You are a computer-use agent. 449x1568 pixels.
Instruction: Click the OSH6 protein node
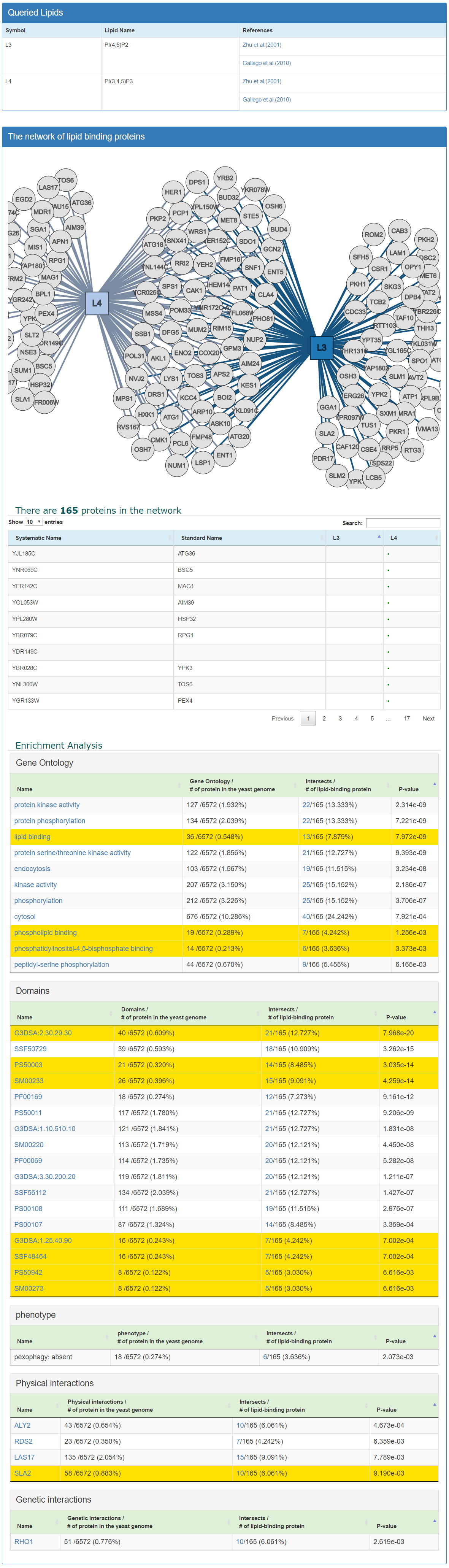point(273,206)
